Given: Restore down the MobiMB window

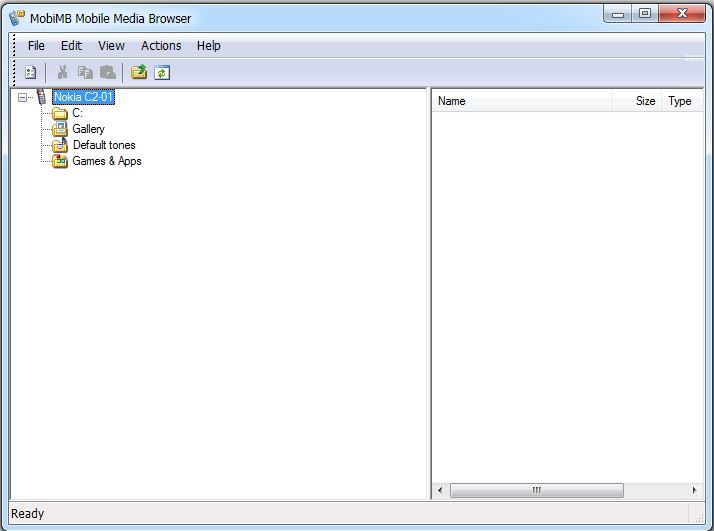Looking at the screenshot, I should click(x=645, y=14).
